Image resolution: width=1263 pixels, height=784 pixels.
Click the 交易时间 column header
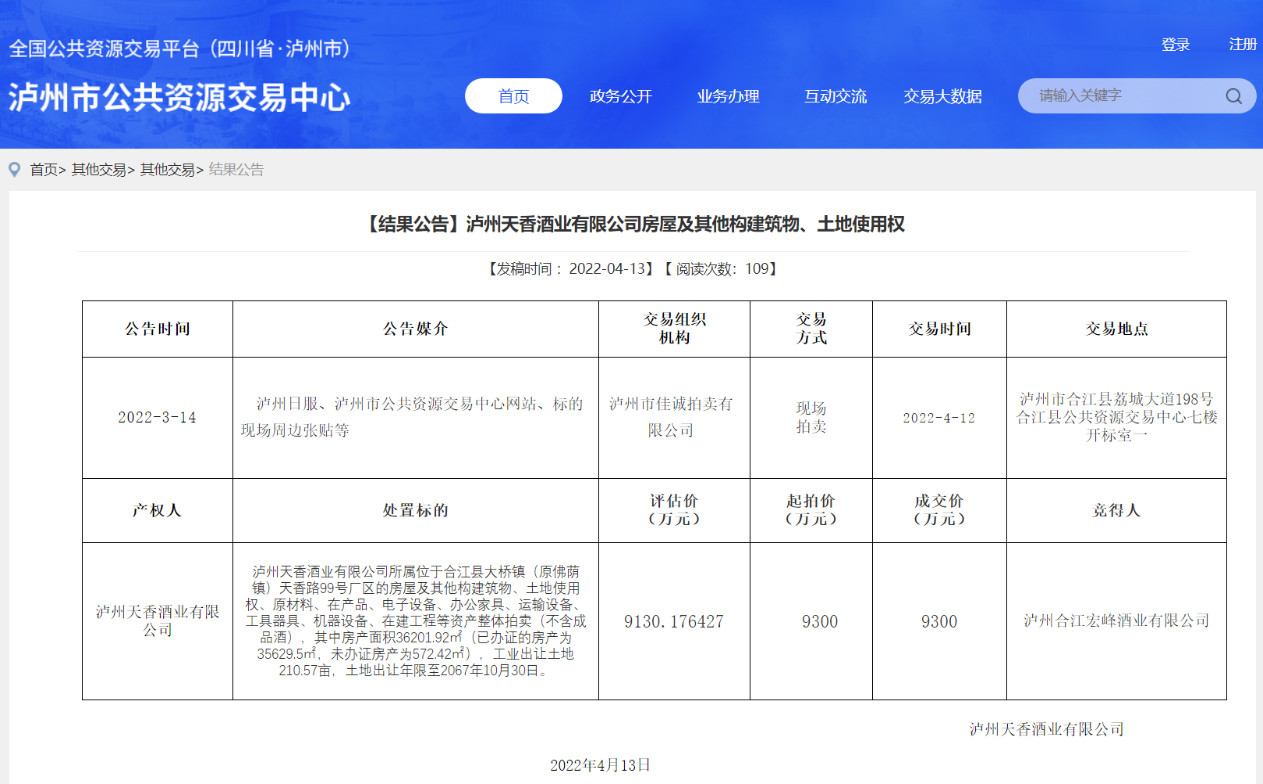[940, 329]
